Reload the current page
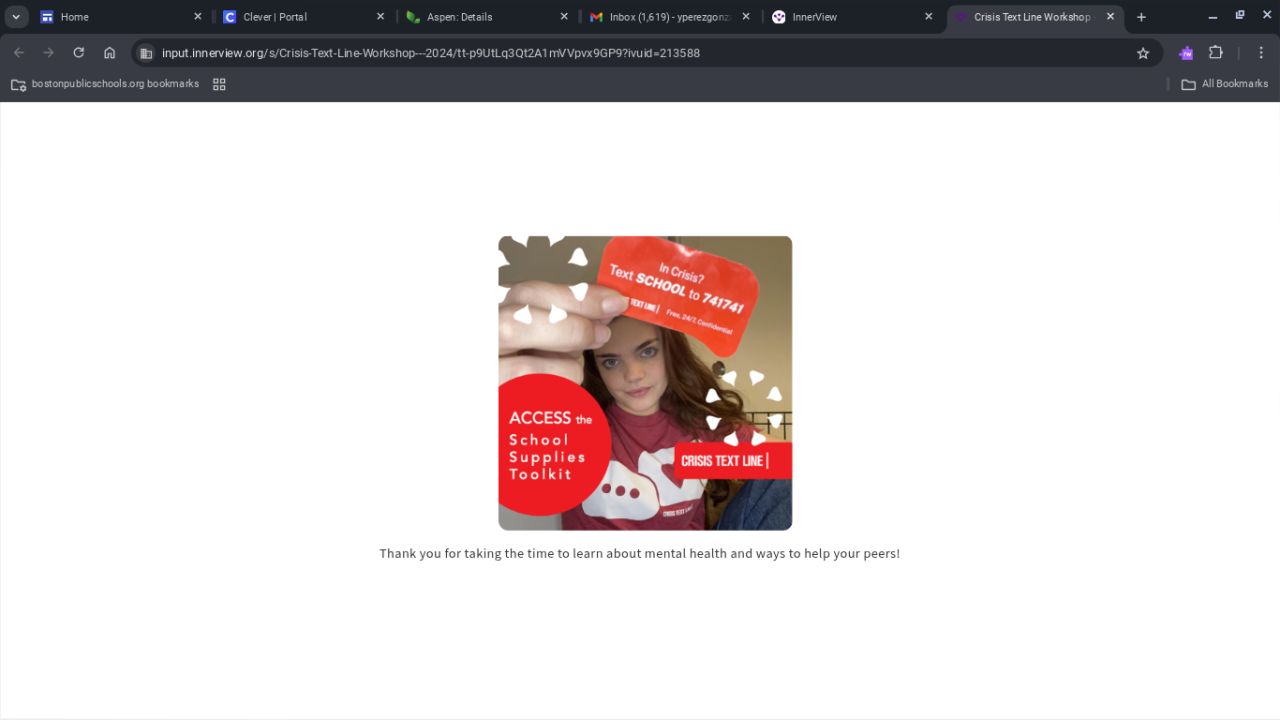Image resolution: width=1280 pixels, height=720 pixels. point(79,53)
